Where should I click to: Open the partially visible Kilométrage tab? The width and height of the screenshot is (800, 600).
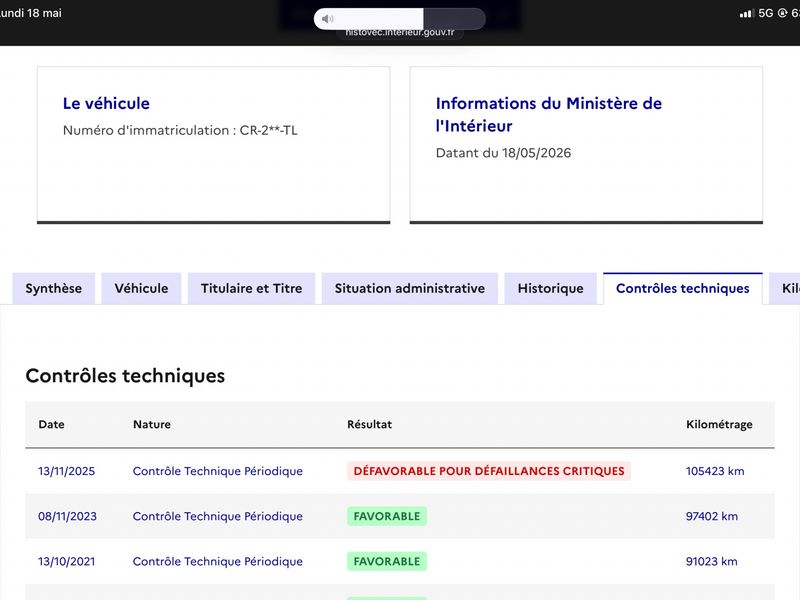click(x=785, y=288)
